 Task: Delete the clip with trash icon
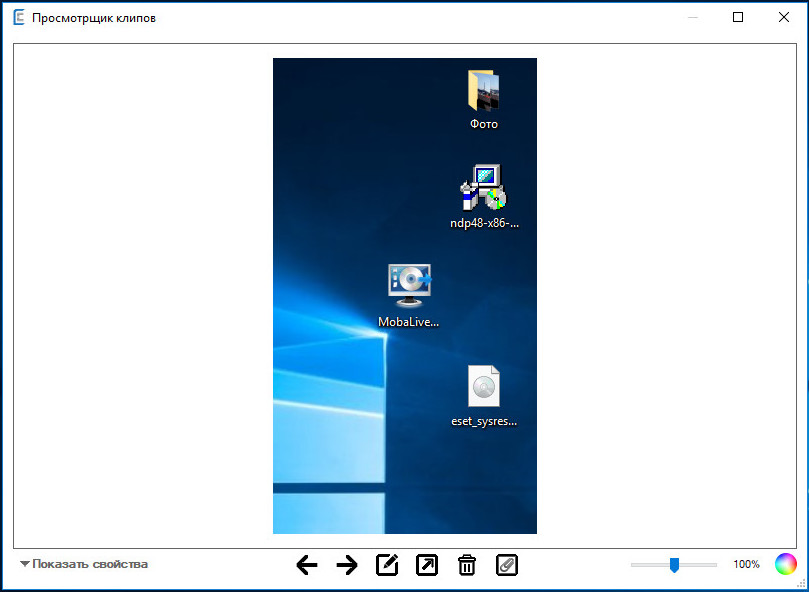[x=467, y=565]
